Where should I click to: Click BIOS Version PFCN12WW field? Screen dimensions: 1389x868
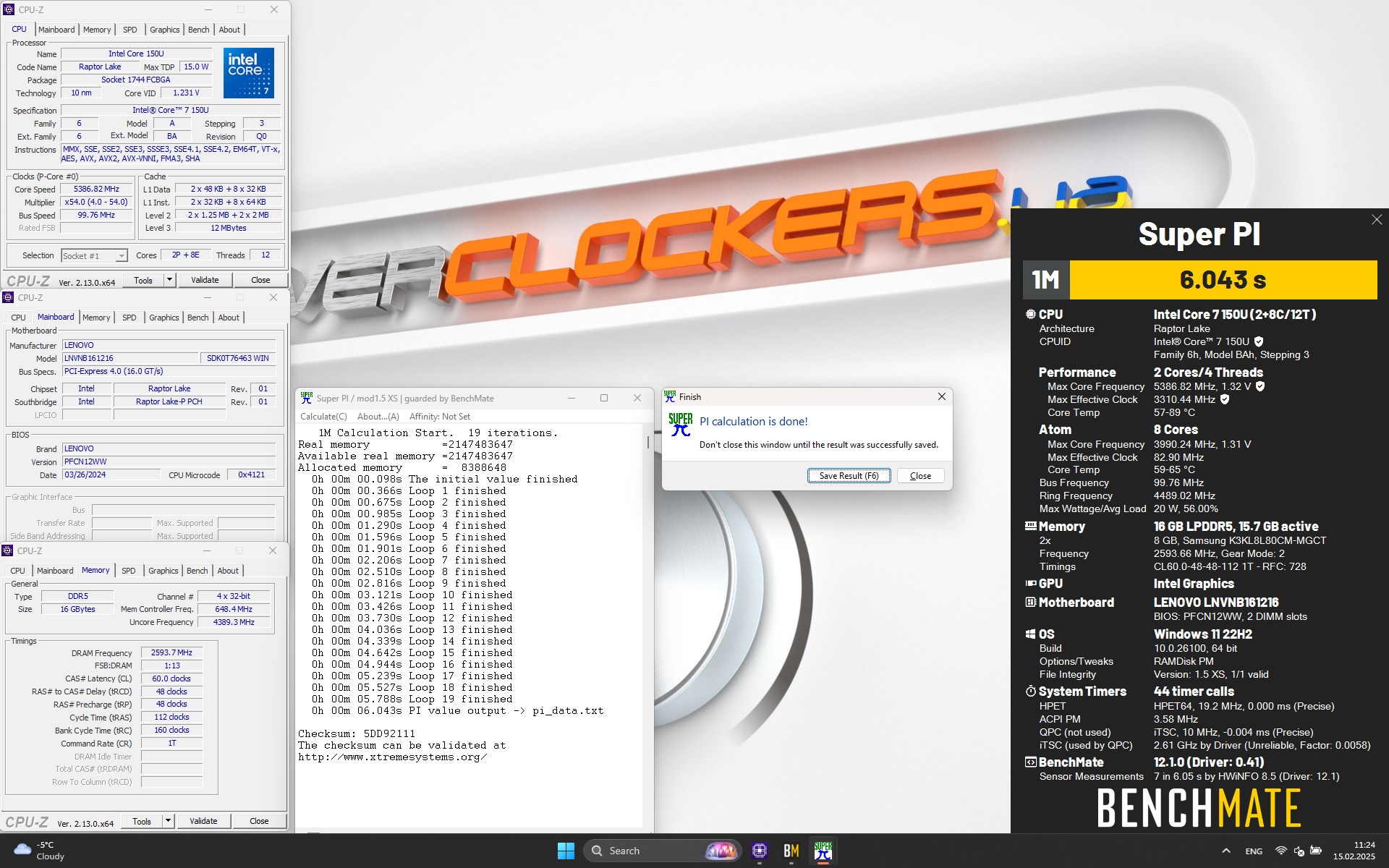click(x=169, y=461)
